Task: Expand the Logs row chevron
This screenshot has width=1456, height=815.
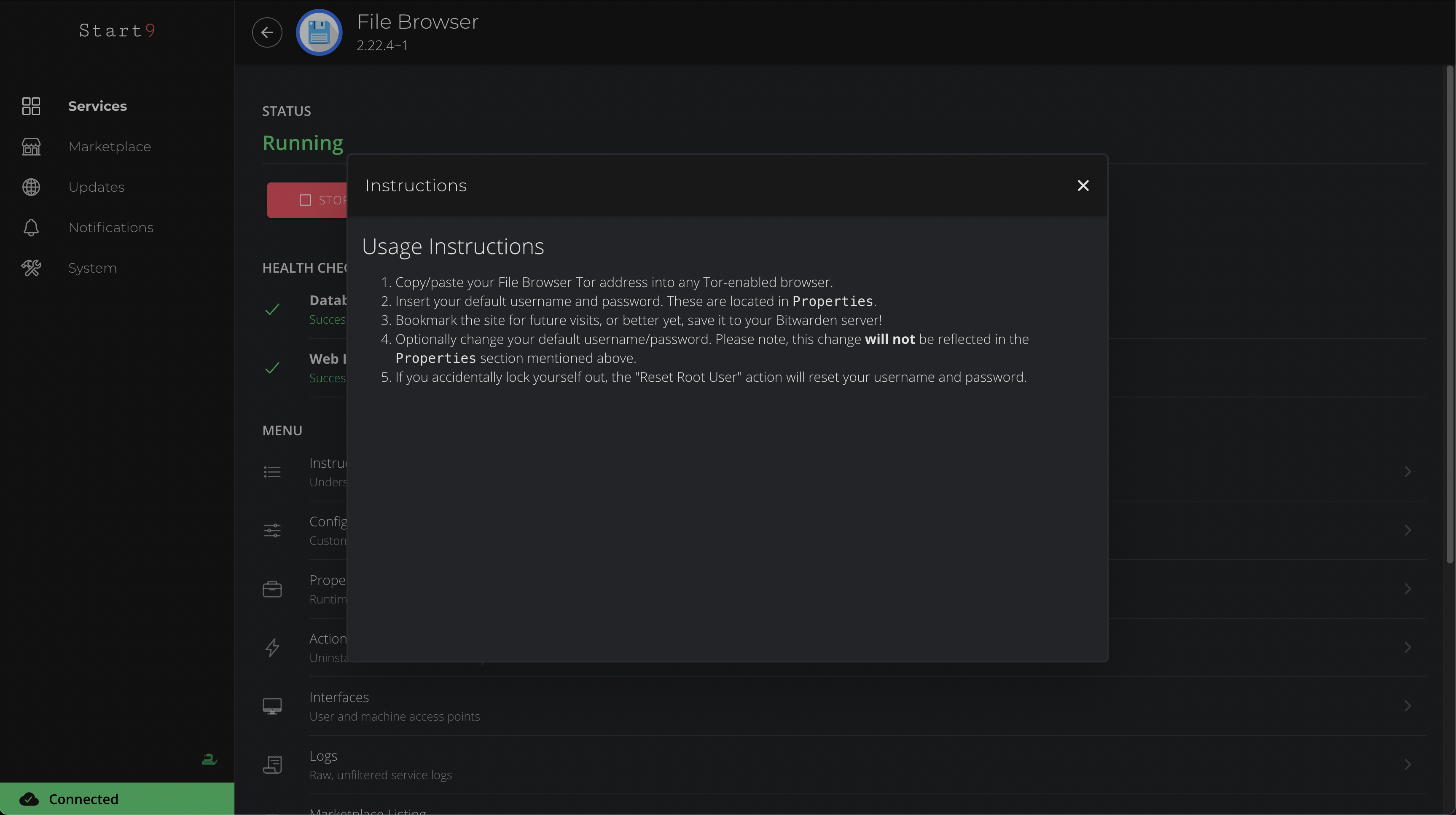Action: (x=1408, y=764)
